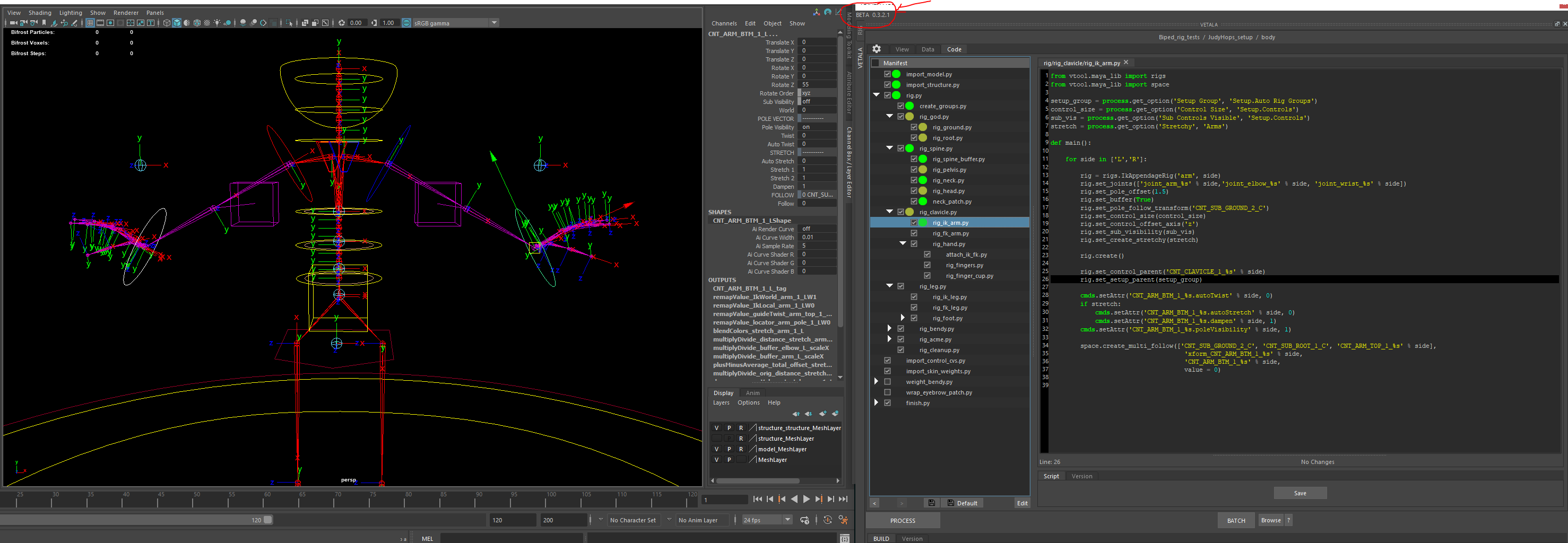Viewport: 1568px width, 543px height.
Task: Collapse the rig_clavicle.py tree node
Action: tap(890, 212)
